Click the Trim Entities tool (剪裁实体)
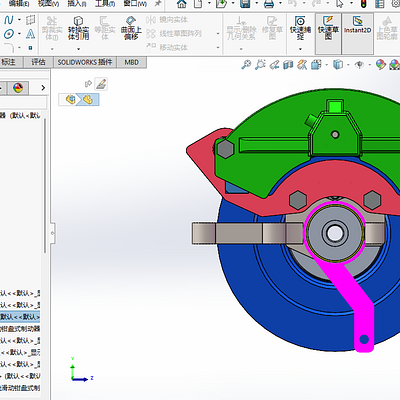 tap(52, 28)
